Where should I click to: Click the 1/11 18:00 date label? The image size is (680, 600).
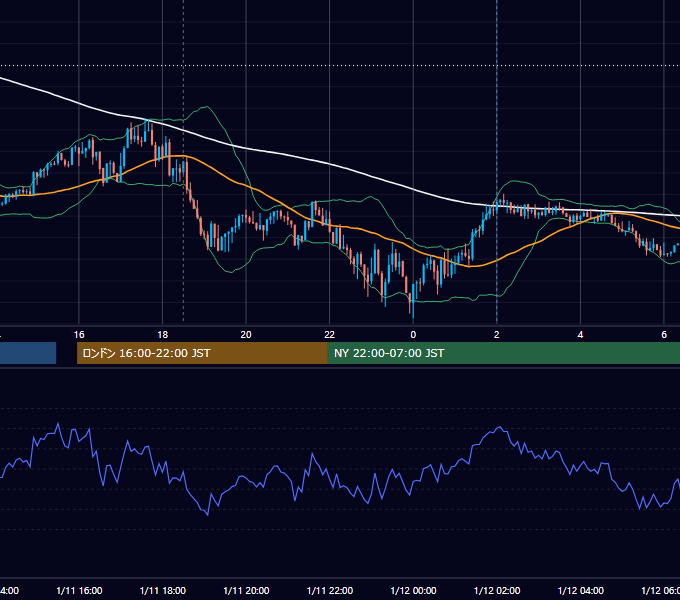pos(163,590)
